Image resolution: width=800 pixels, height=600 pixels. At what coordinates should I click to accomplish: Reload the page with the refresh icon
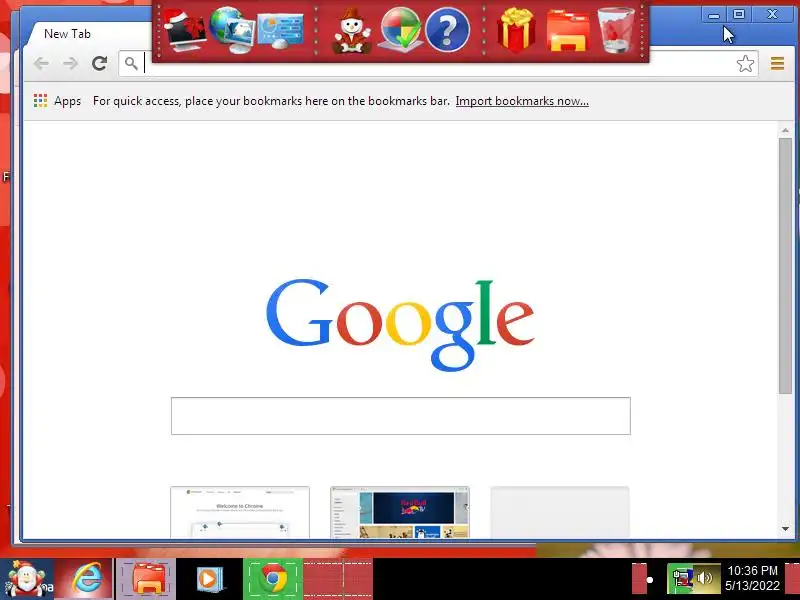point(99,64)
